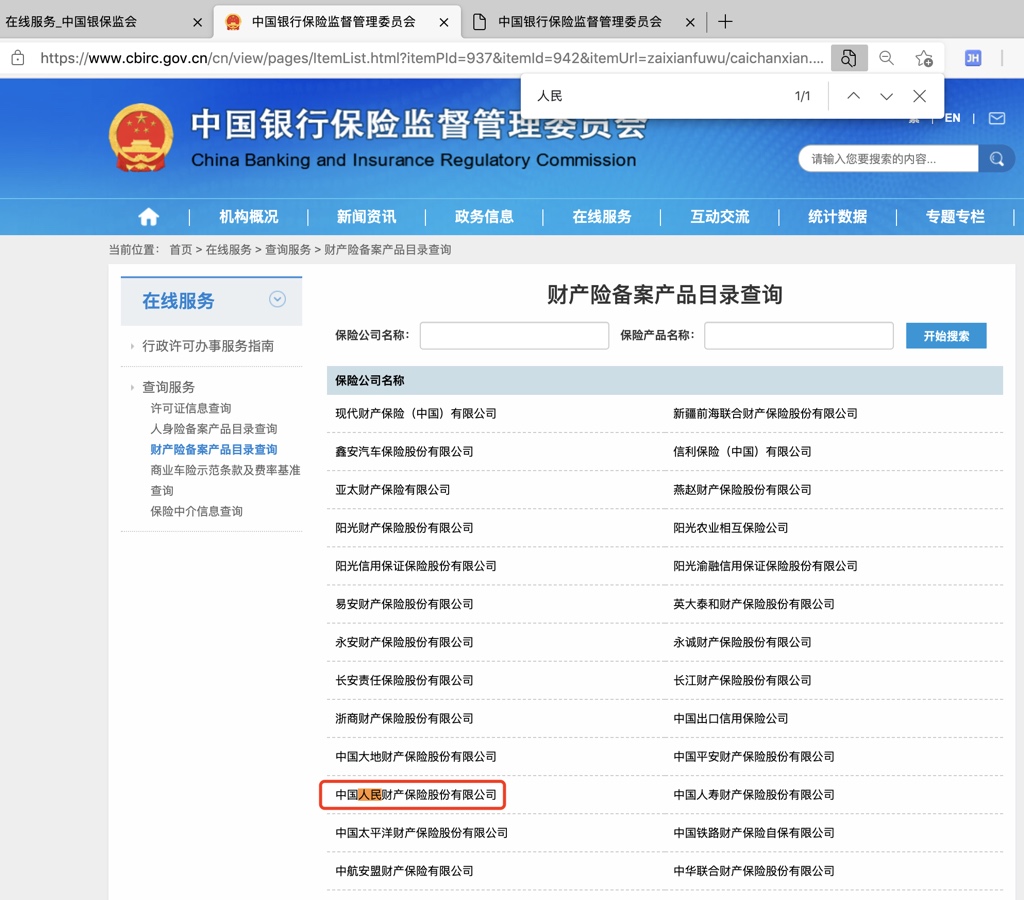Select 英大泰和财产保险股份有限公司
The image size is (1024, 900).
click(754, 604)
